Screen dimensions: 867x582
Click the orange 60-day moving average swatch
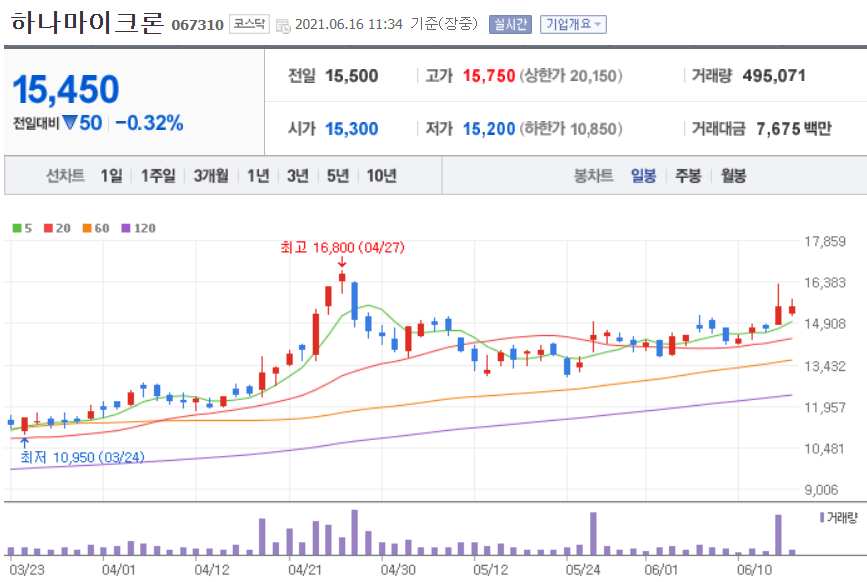click(87, 228)
